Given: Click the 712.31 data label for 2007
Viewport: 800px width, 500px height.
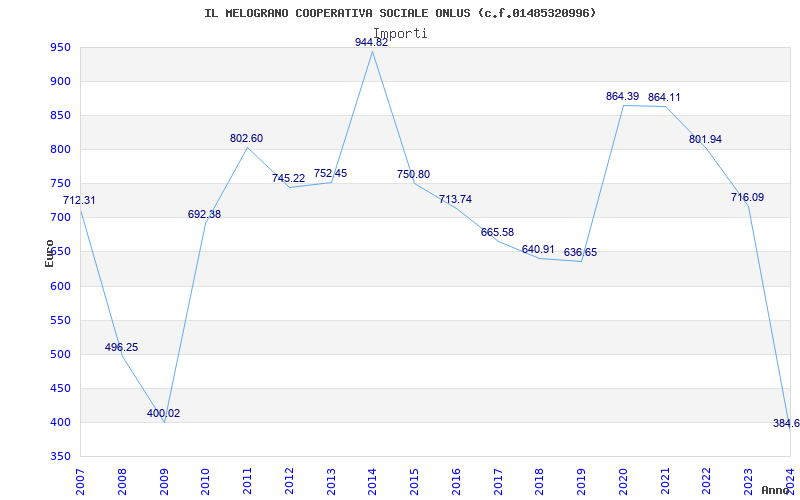Looking at the screenshot, I should [79, 201].
